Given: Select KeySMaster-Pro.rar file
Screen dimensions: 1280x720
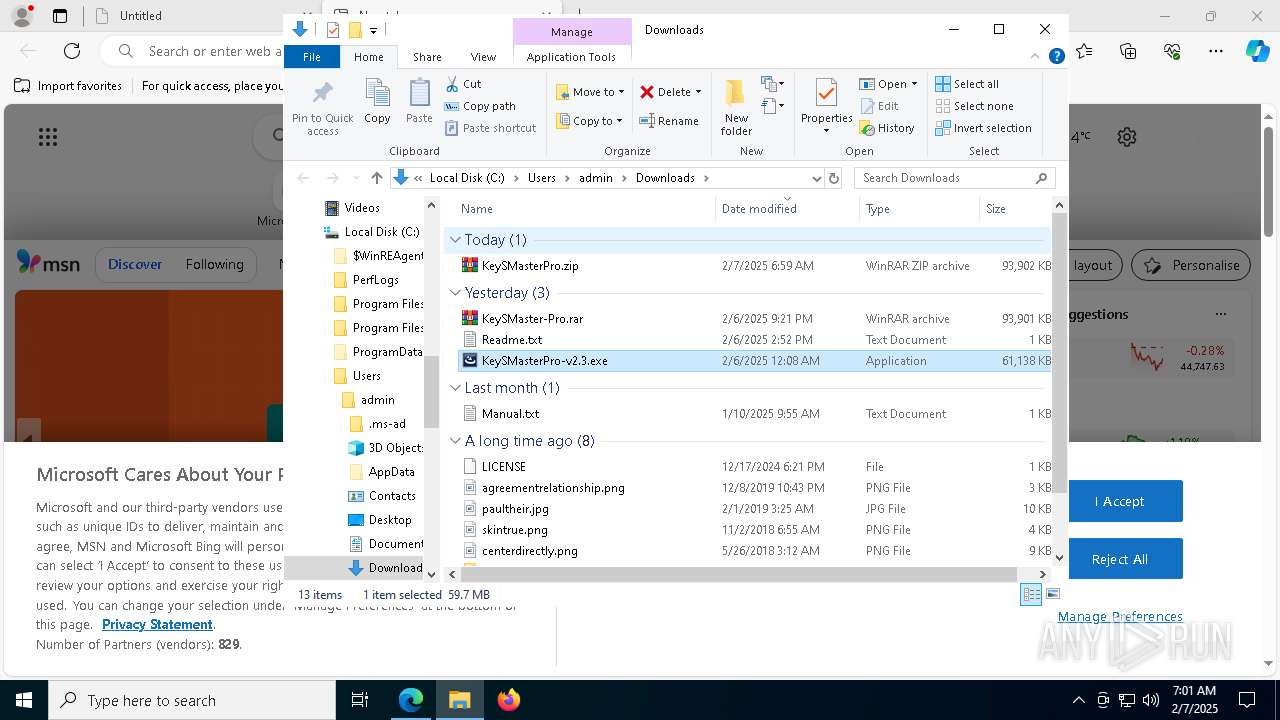Looking at the screenshot, I should (x=532, y=319).
